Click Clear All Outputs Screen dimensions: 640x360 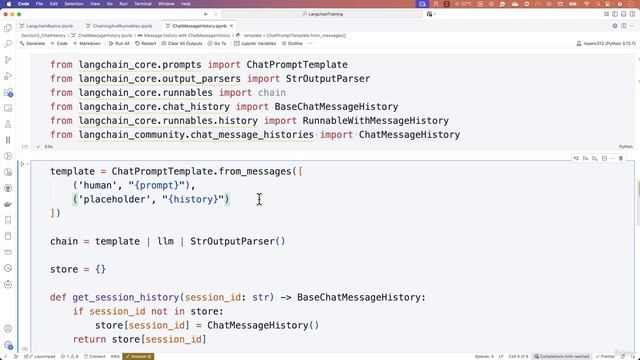182,43
